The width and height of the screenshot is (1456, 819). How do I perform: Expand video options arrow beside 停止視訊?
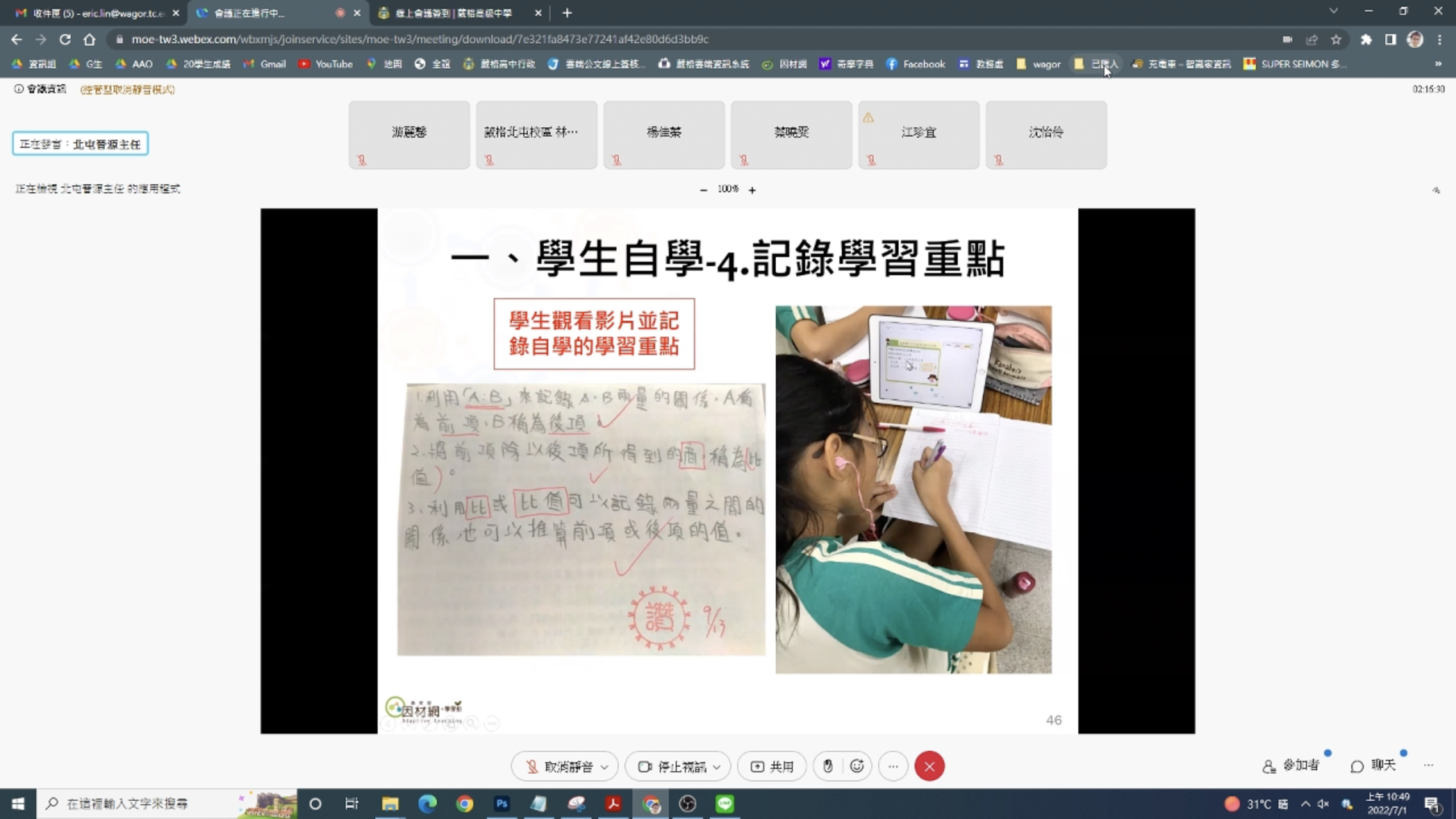(717, 767)
